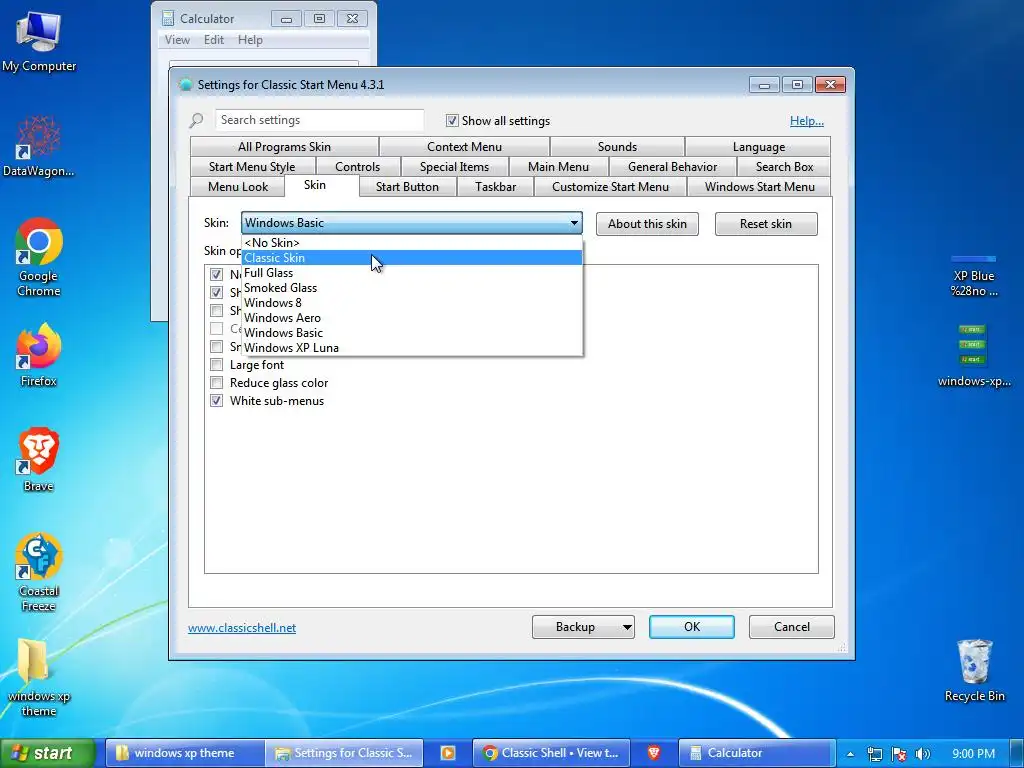Viewport: 1024px width, 768px height.
Task: Visit www.classicshell.net link
Action: [x=242, y=628]
